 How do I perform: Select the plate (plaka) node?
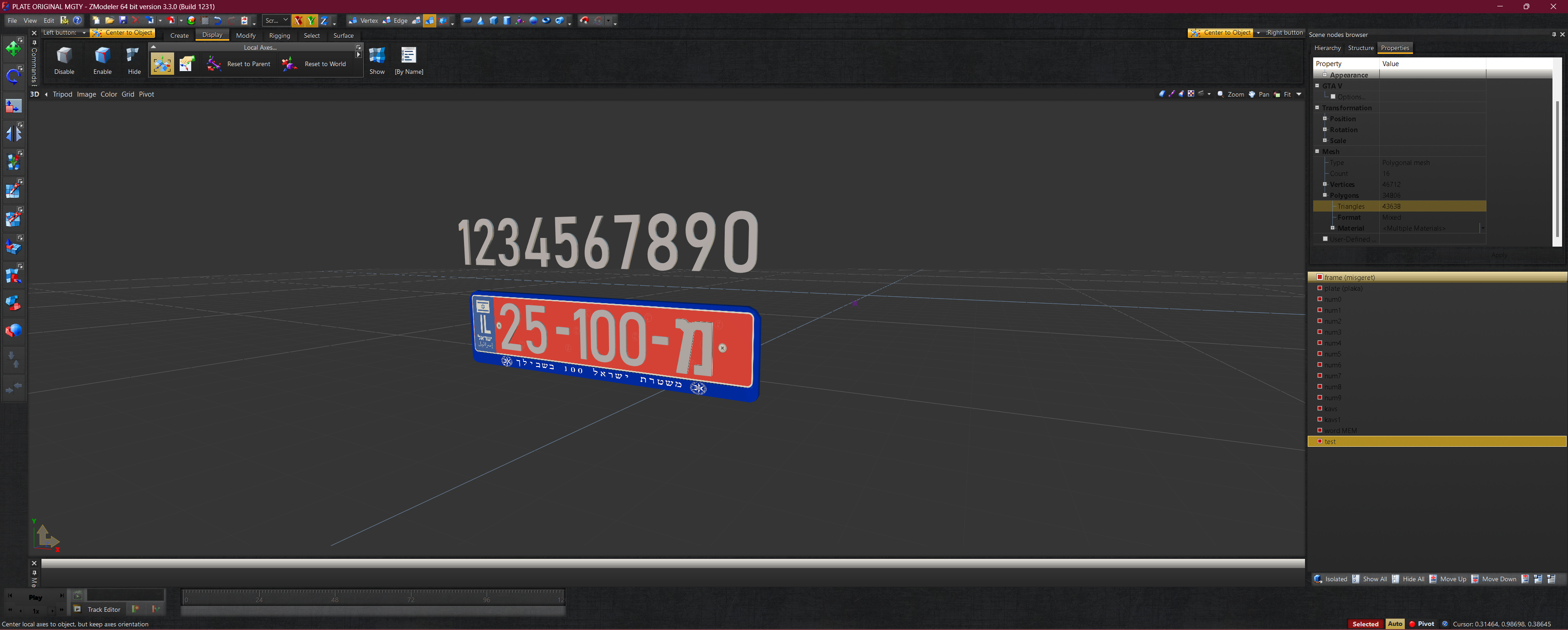click(1343, 289)
